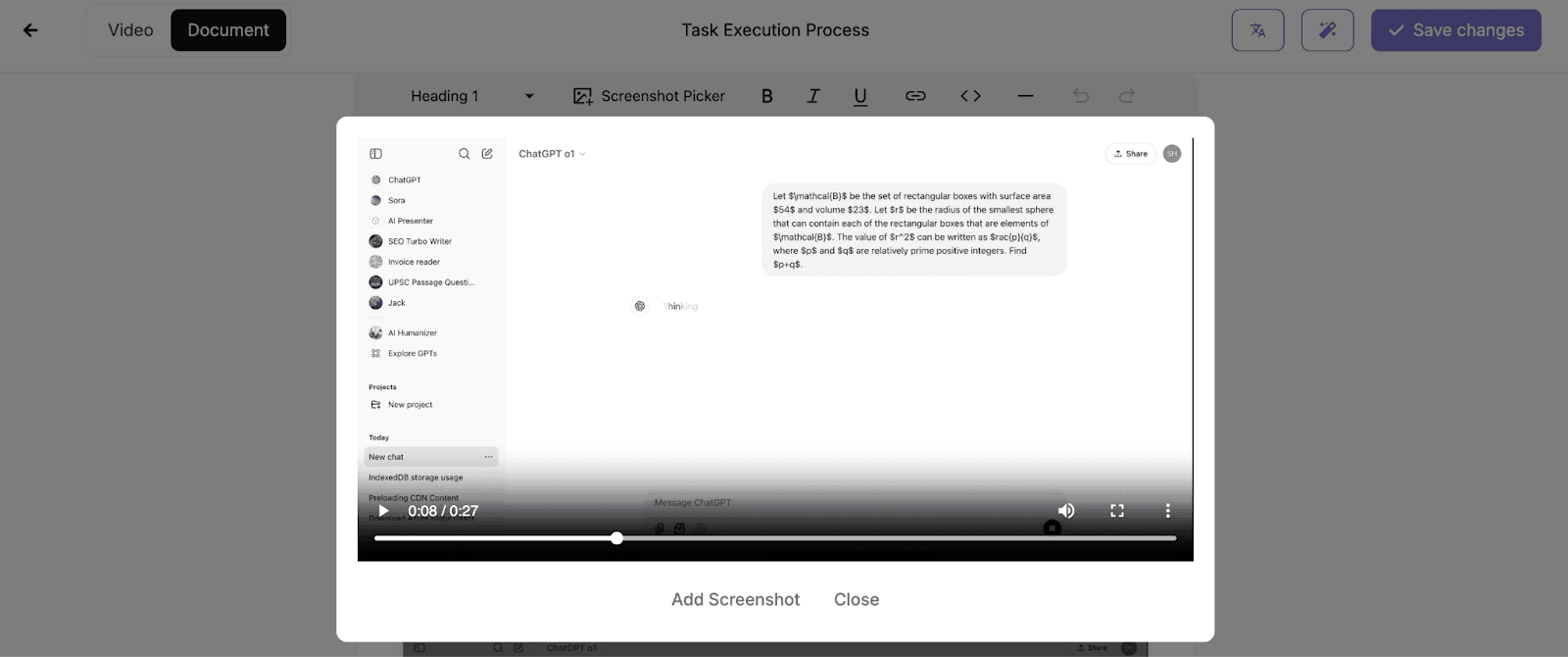Screen dimensions: 1568x657
Task: Click the search icon in ChatGPT sidebar
Action: 465,154
